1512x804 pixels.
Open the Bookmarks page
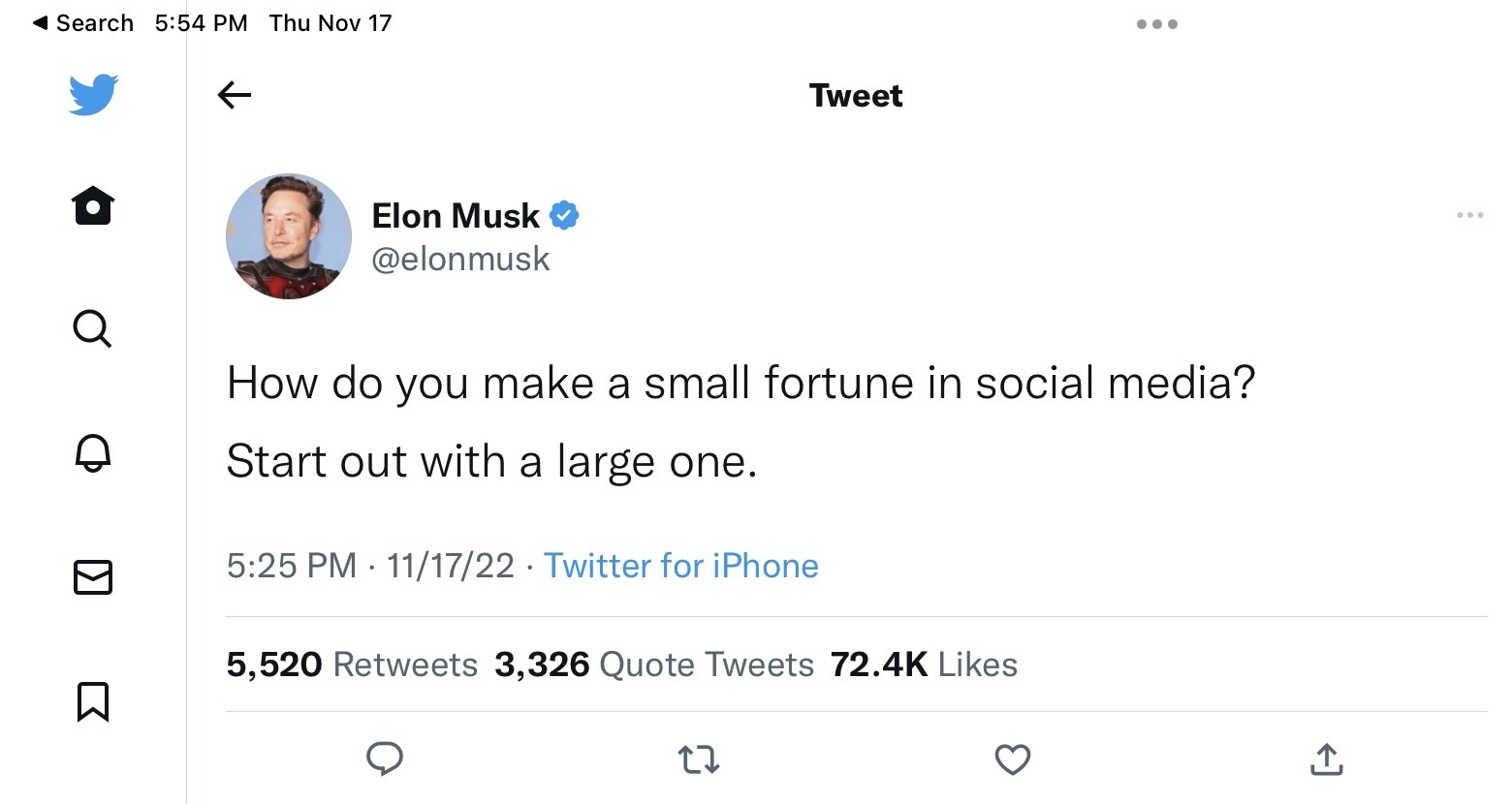(93, 701)
